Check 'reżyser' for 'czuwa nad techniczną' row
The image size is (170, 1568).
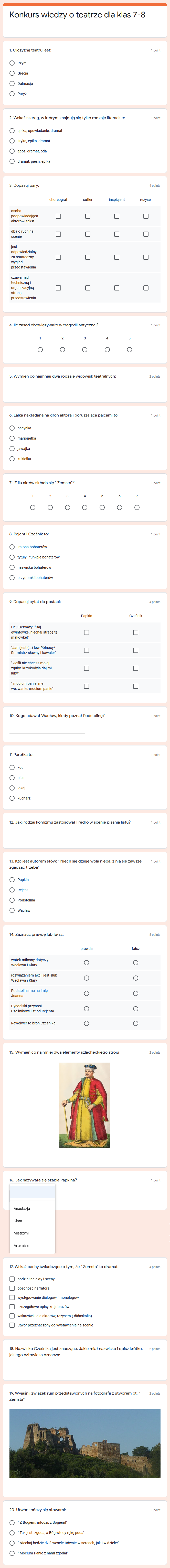pos(146,288)
